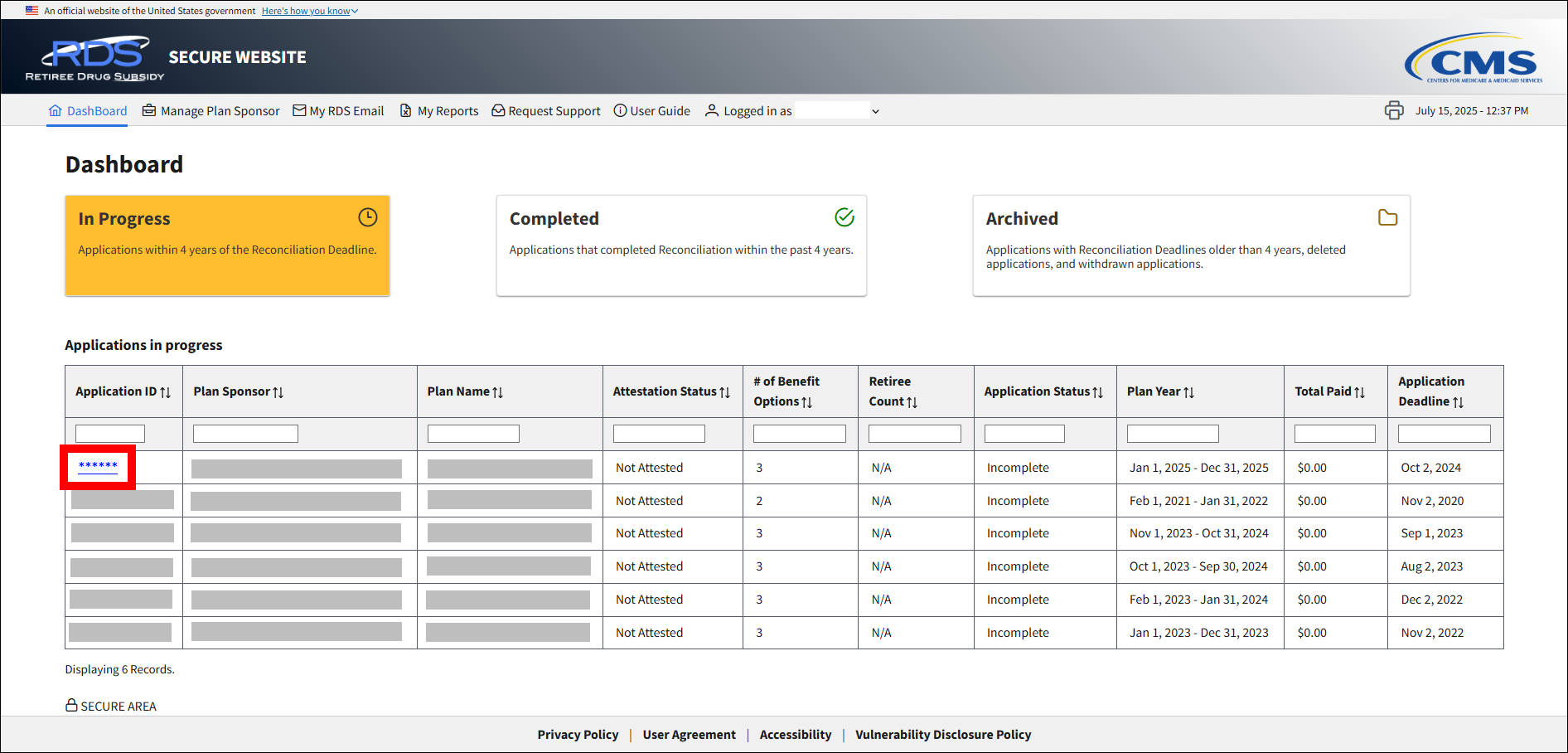
Task: Sort by Total Paid arrows icon
Action: click(x=1359, y=392)
